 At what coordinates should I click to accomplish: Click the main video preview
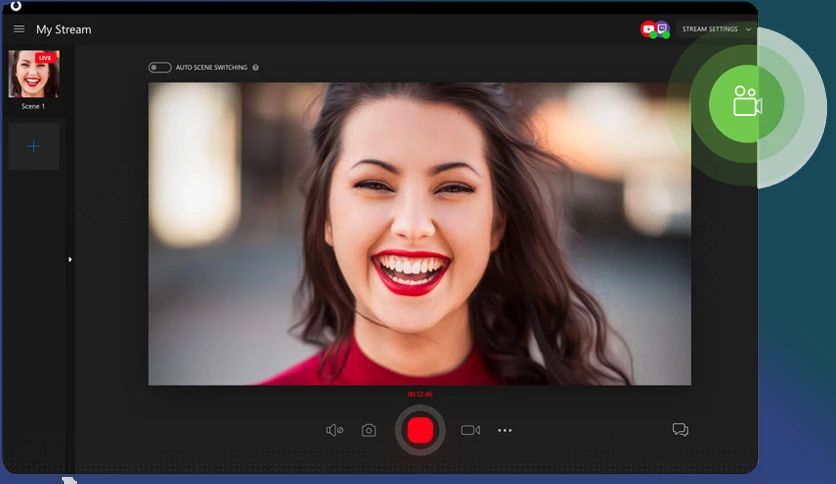(x=420, y=233)
